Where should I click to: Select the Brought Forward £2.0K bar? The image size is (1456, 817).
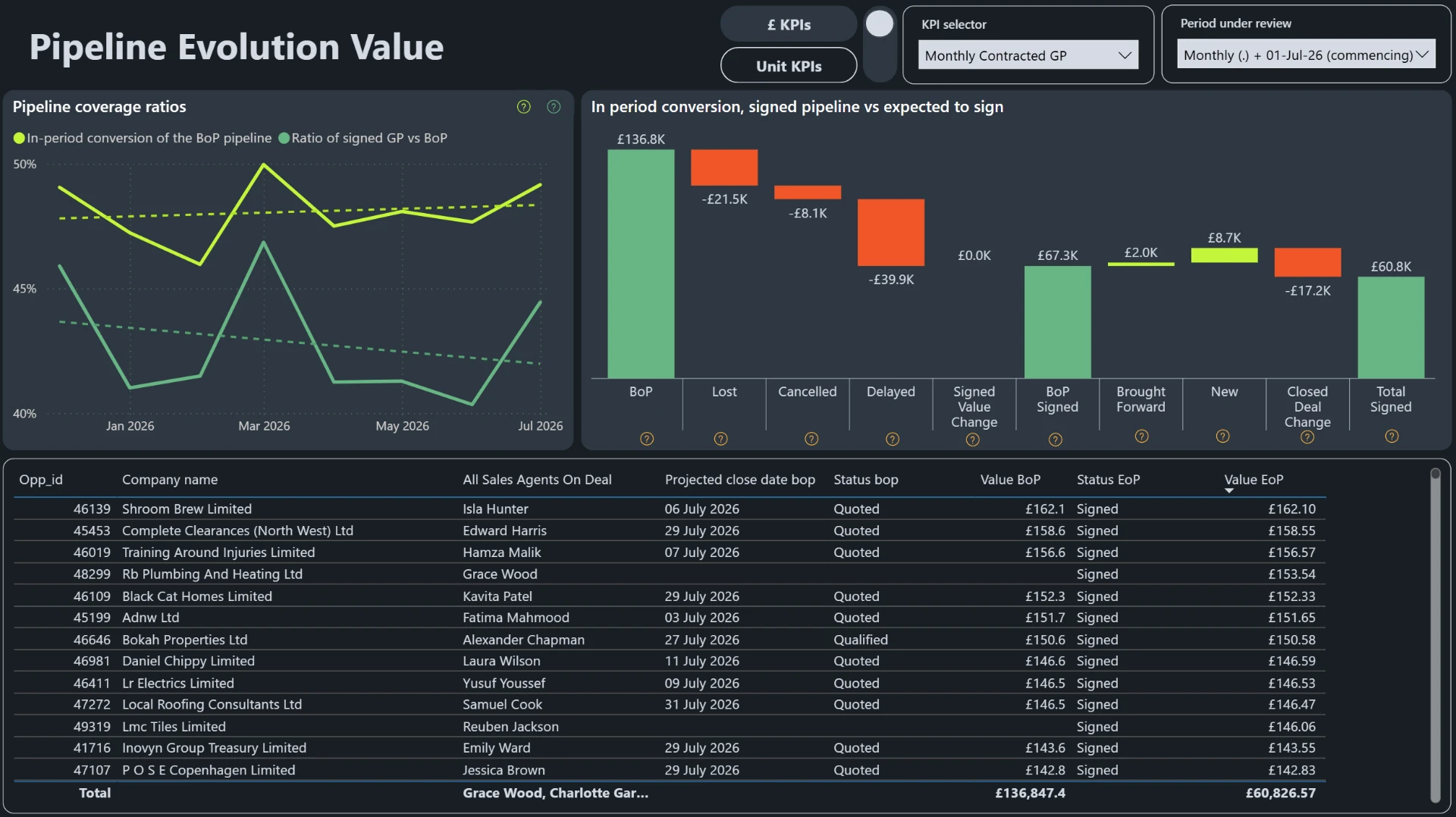tap(1141, 264)
